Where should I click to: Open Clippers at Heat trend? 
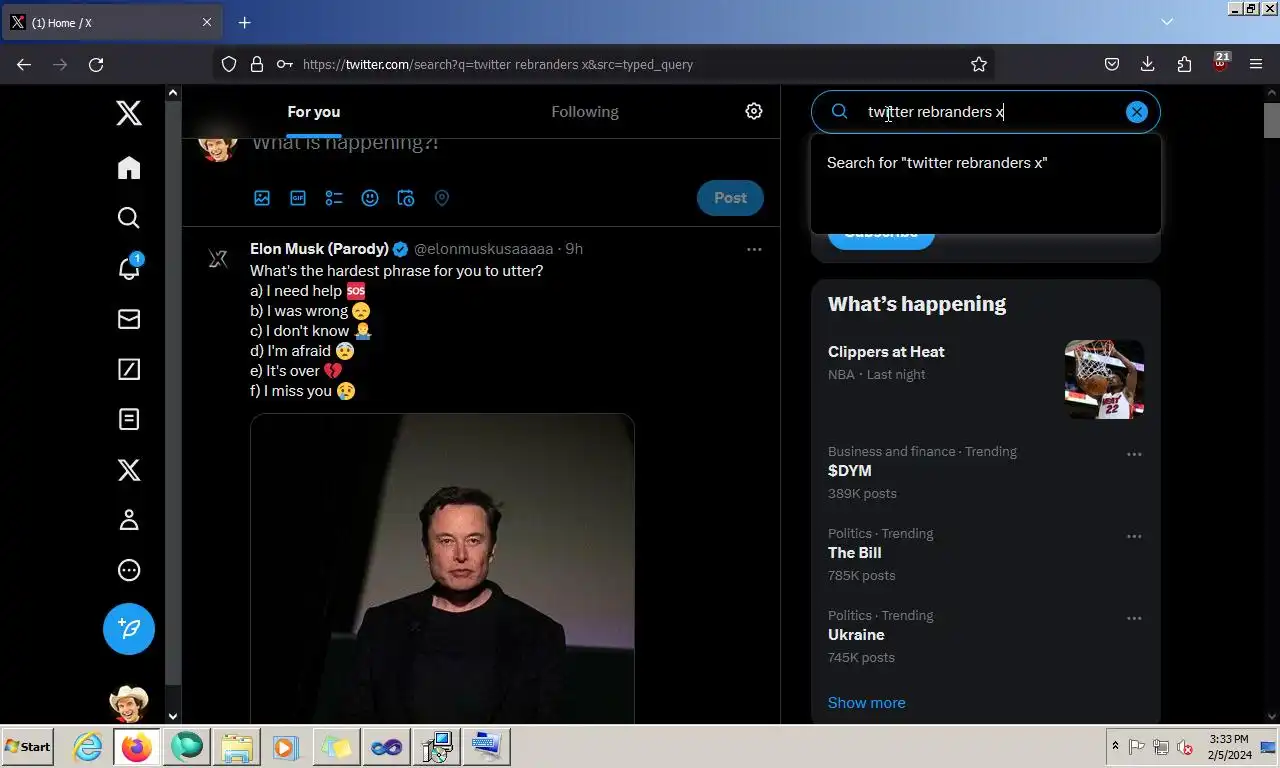pyautogui.click(x=886, y=352)
